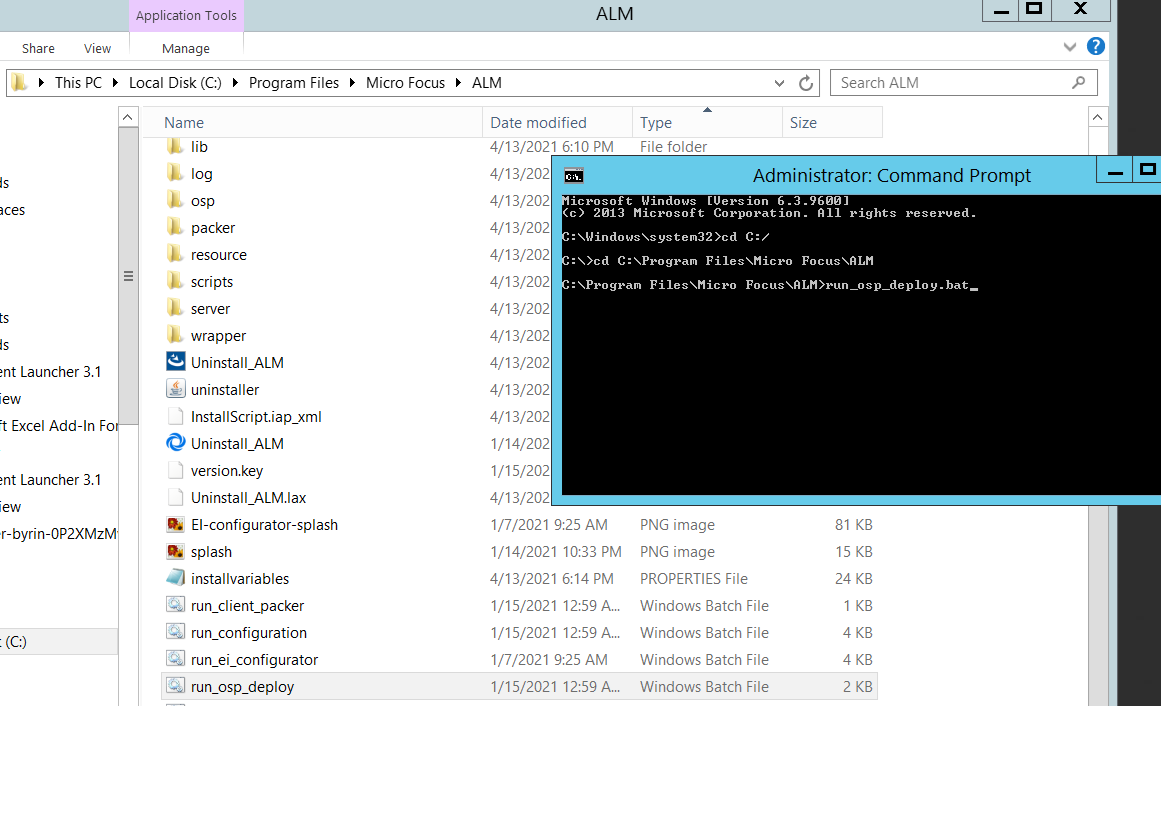
Task: Select the run_osp_deploy batch file icon
Action: (175, 687)
